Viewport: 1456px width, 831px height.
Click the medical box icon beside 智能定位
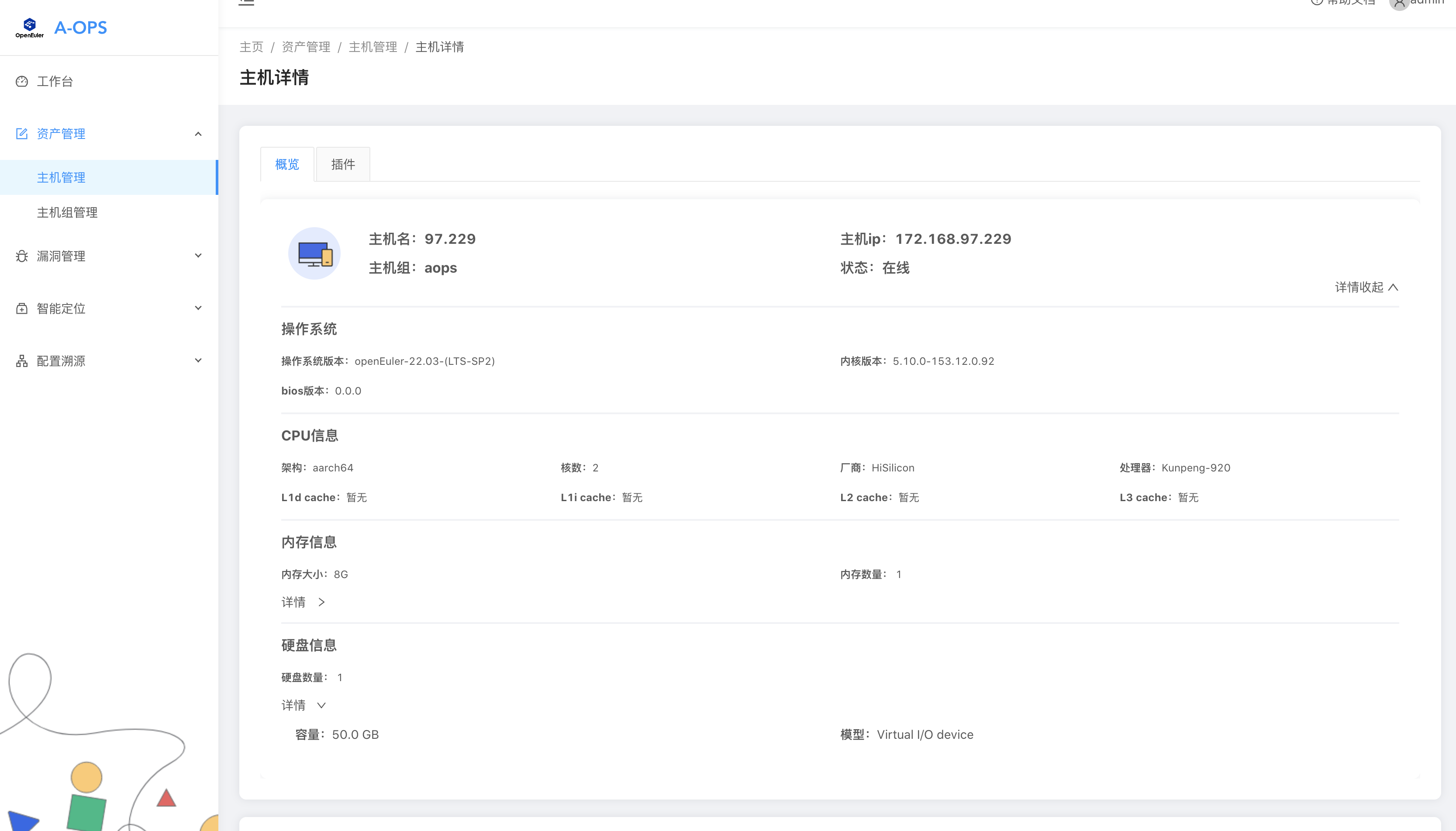click(22, 309)
